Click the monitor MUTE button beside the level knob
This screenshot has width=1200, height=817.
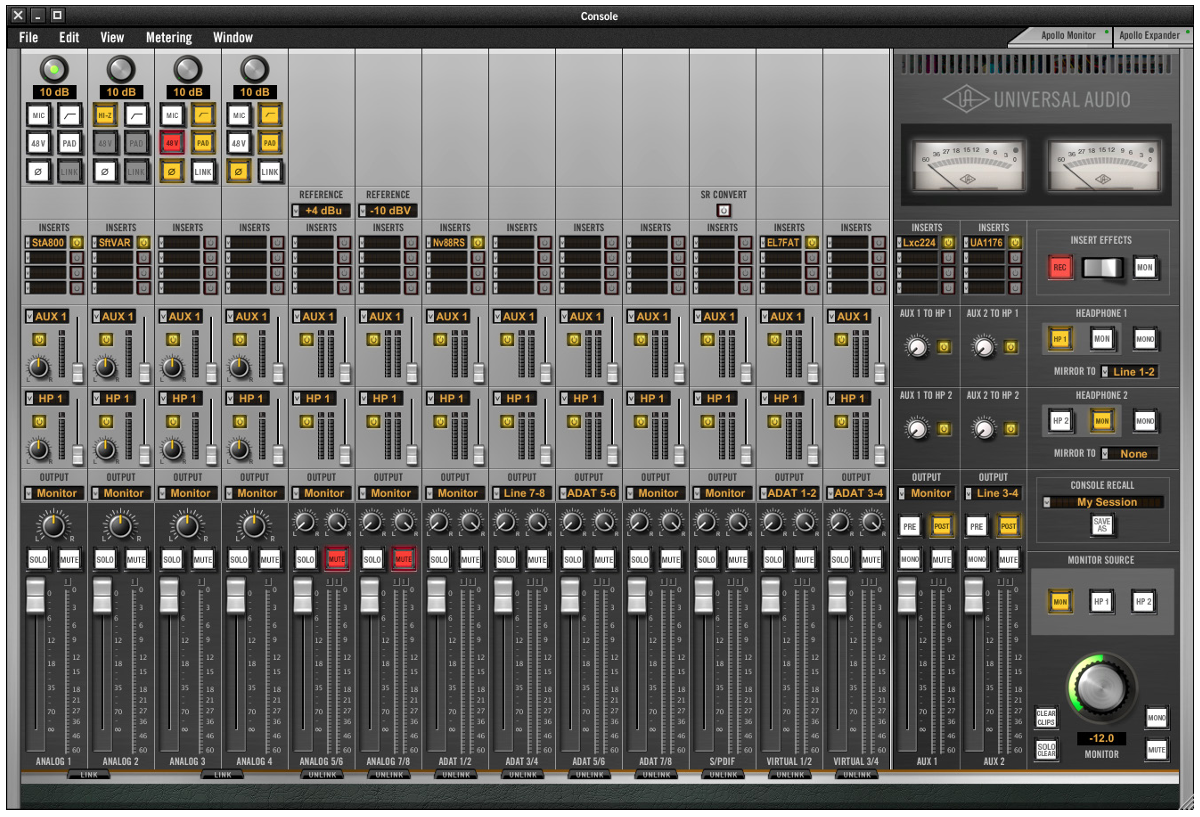pyautogui.click(x=1156, y=748)
